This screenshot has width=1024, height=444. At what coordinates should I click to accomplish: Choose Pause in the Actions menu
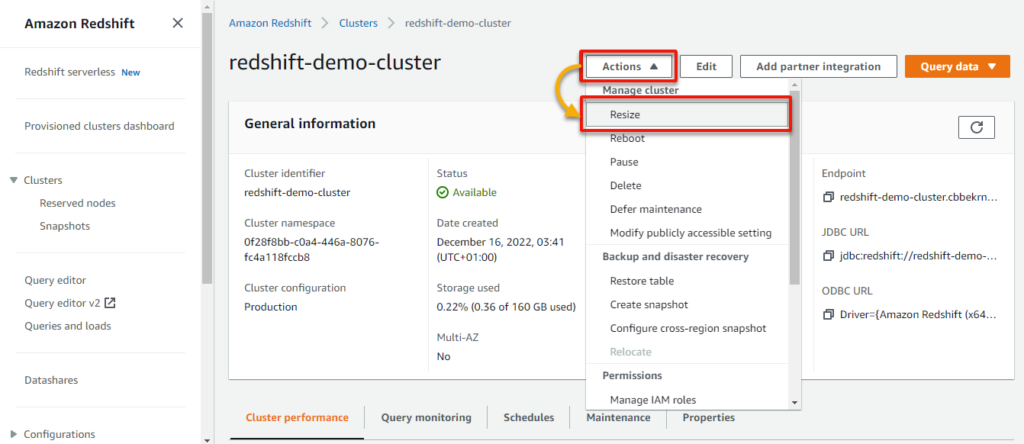click(x=686, y=162)
